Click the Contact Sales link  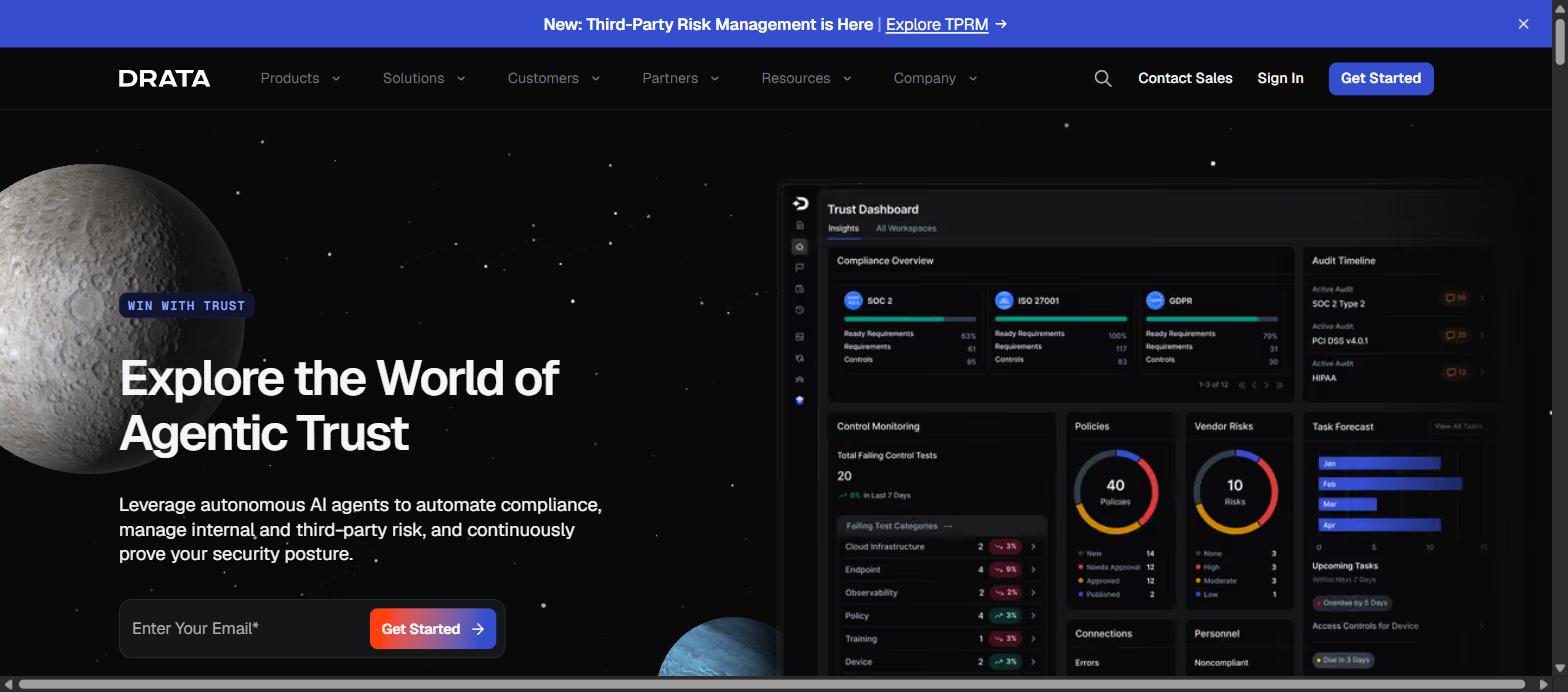pyautogui.click(x=1185, y=78)
